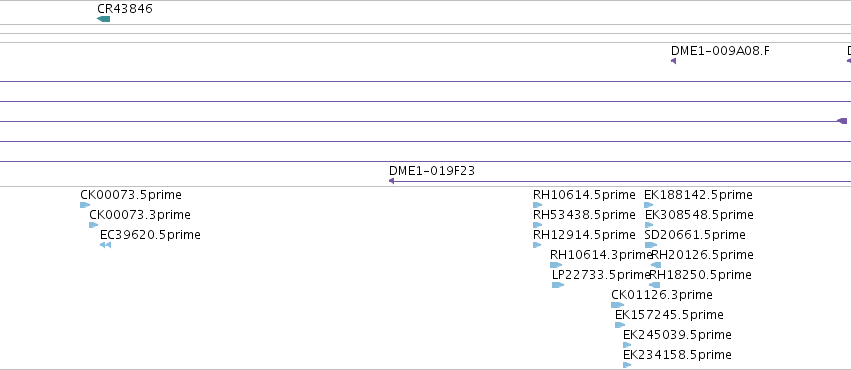Click the RH20126.5prime reverse arrow
851x370 pixels.
coord(656,265)
